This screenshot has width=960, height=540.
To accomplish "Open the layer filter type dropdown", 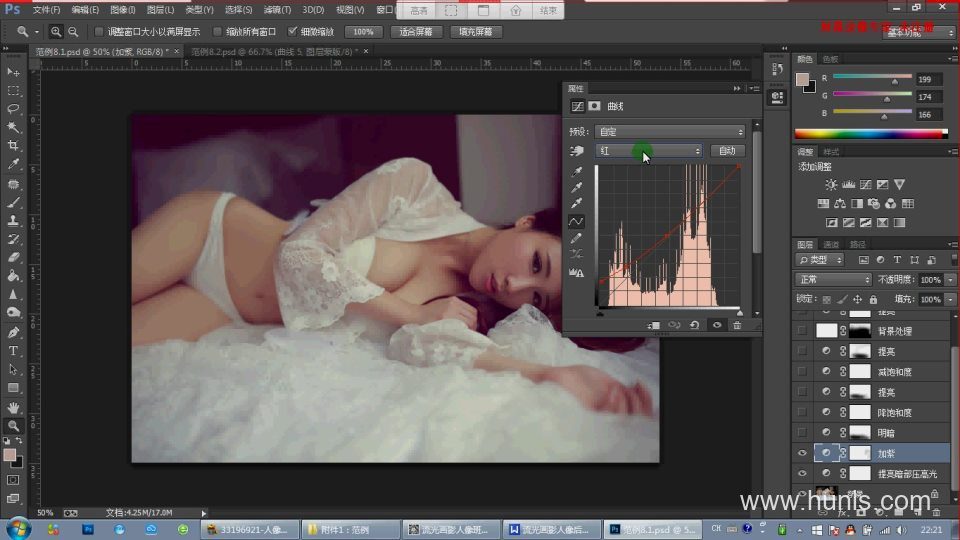I will 820,260.
